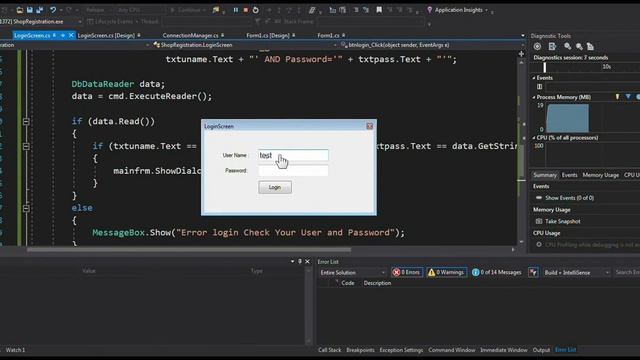Viewport: 640px width, 360px height.
Task: Select Watch 1 tab
Action: point(15,350)
